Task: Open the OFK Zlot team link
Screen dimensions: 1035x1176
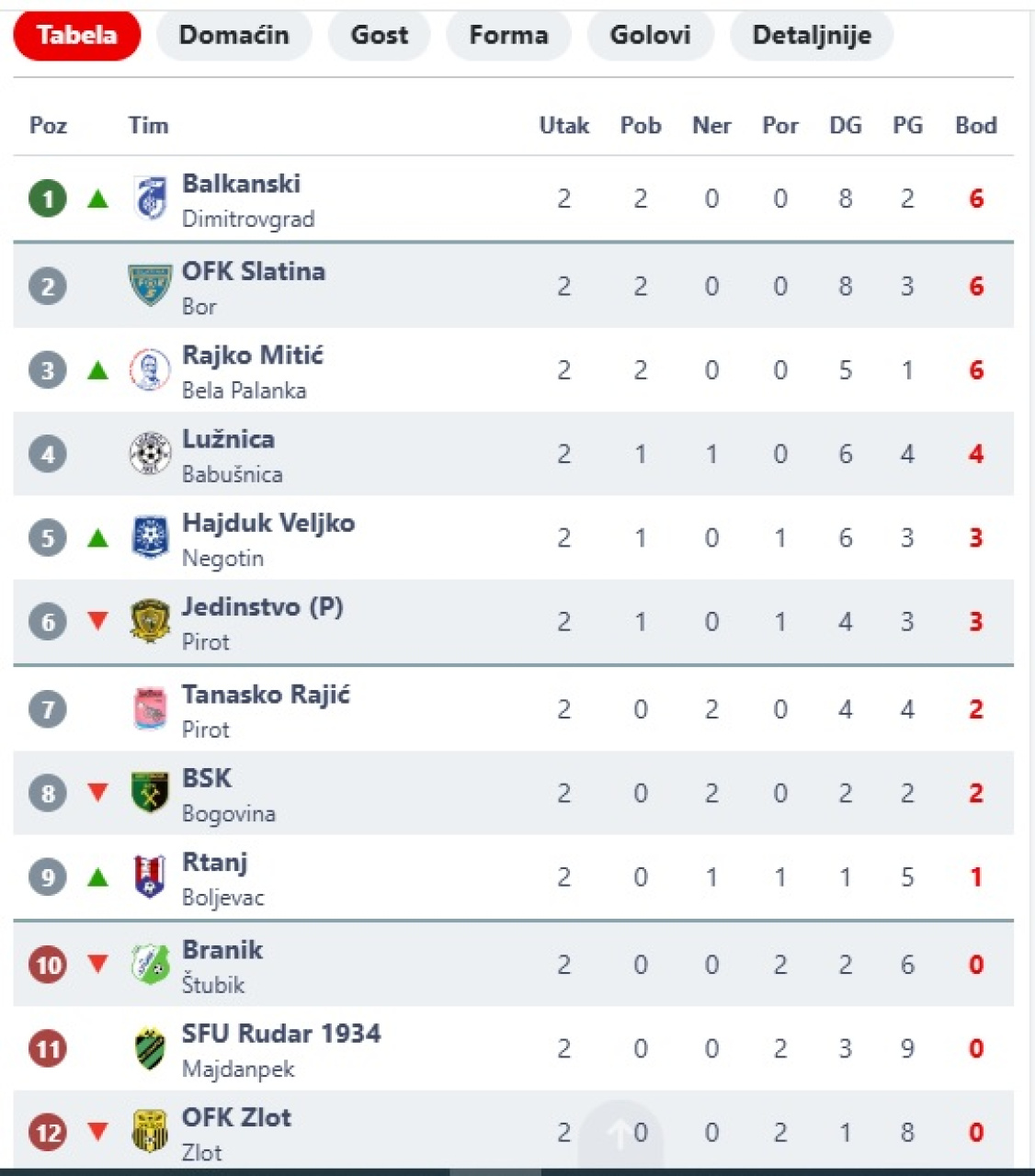Action: tap(236, 1117)
